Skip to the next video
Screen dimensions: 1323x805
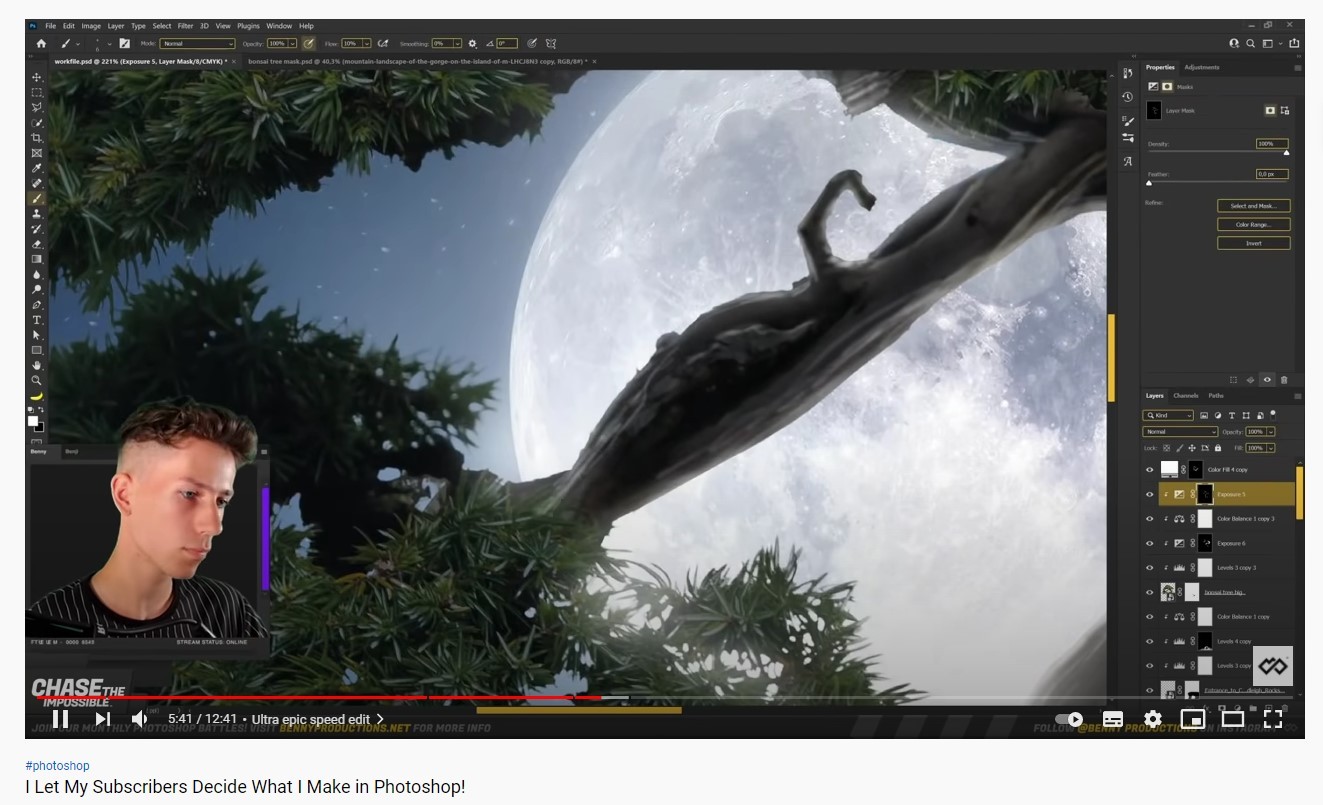102,719
